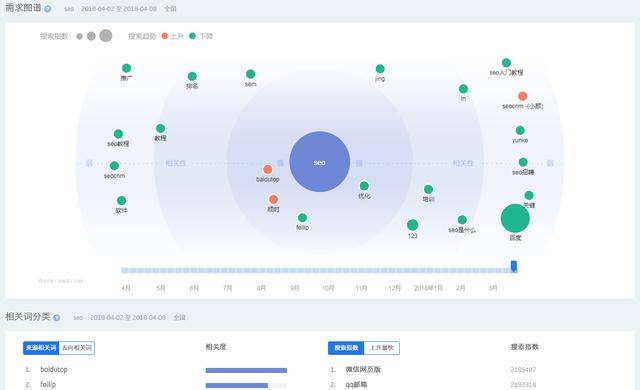Screen dimensions: 640x390
Task: Click the 推广 bubble
Action: coord(127,68)
